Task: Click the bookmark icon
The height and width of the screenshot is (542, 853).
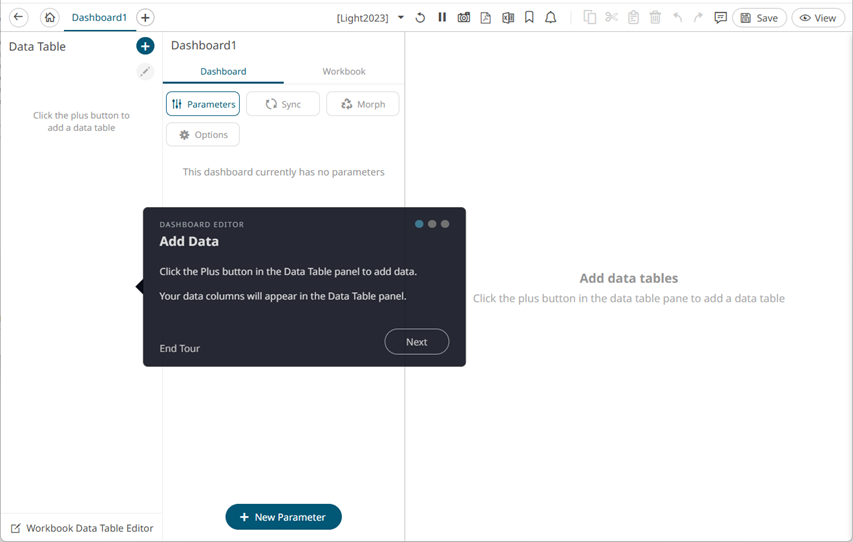Action: pyautogui.click(x=529, y=17)
